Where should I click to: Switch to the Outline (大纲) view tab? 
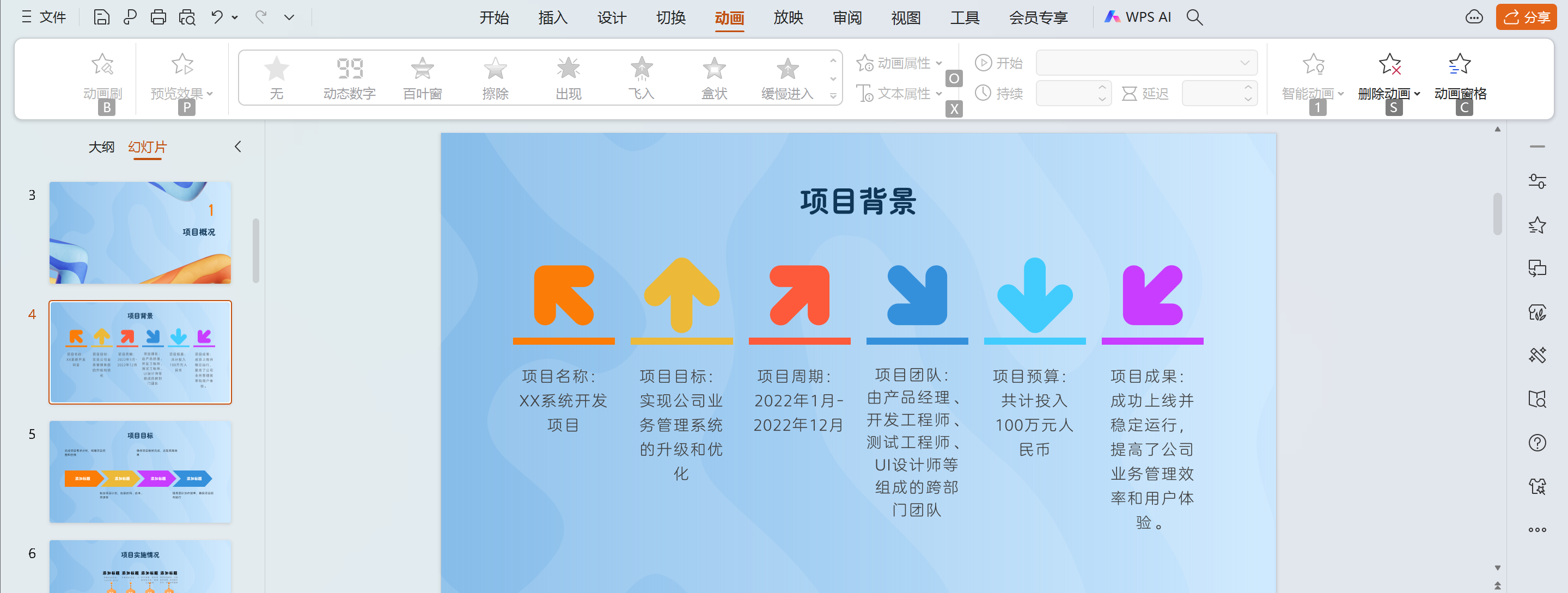(101, 146)
